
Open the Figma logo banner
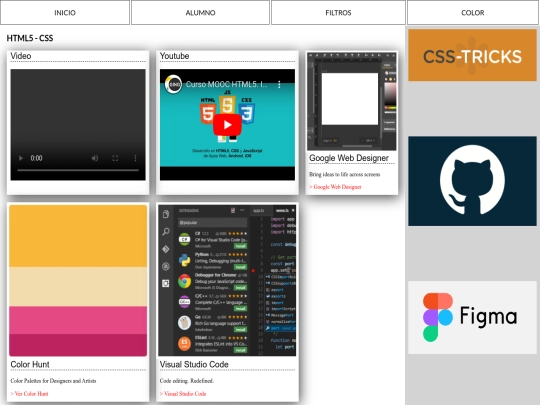tap(472, 317)
